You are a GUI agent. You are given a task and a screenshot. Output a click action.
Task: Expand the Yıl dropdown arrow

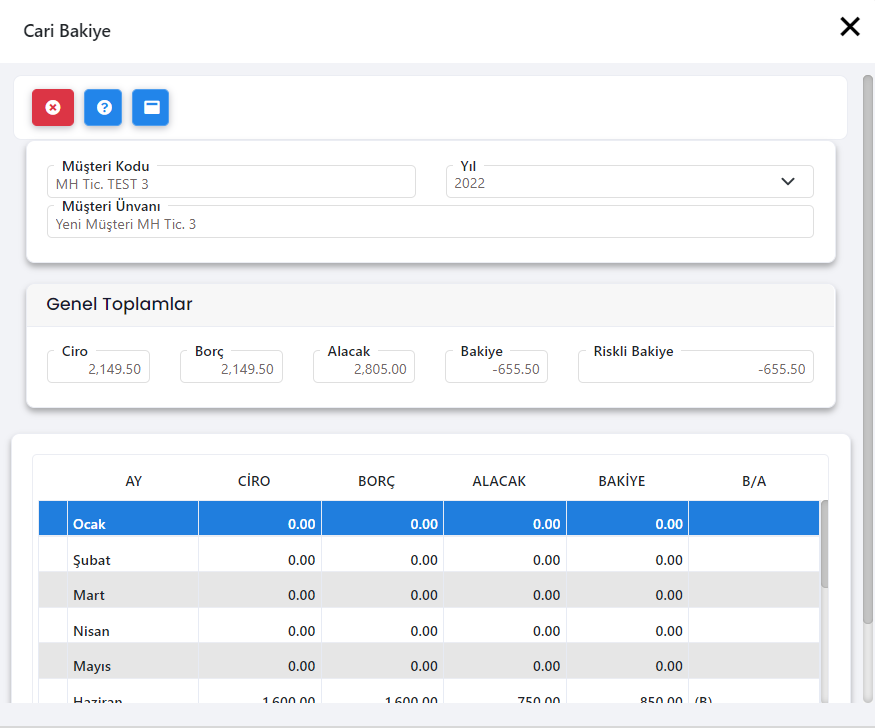[x=787, y=182]
